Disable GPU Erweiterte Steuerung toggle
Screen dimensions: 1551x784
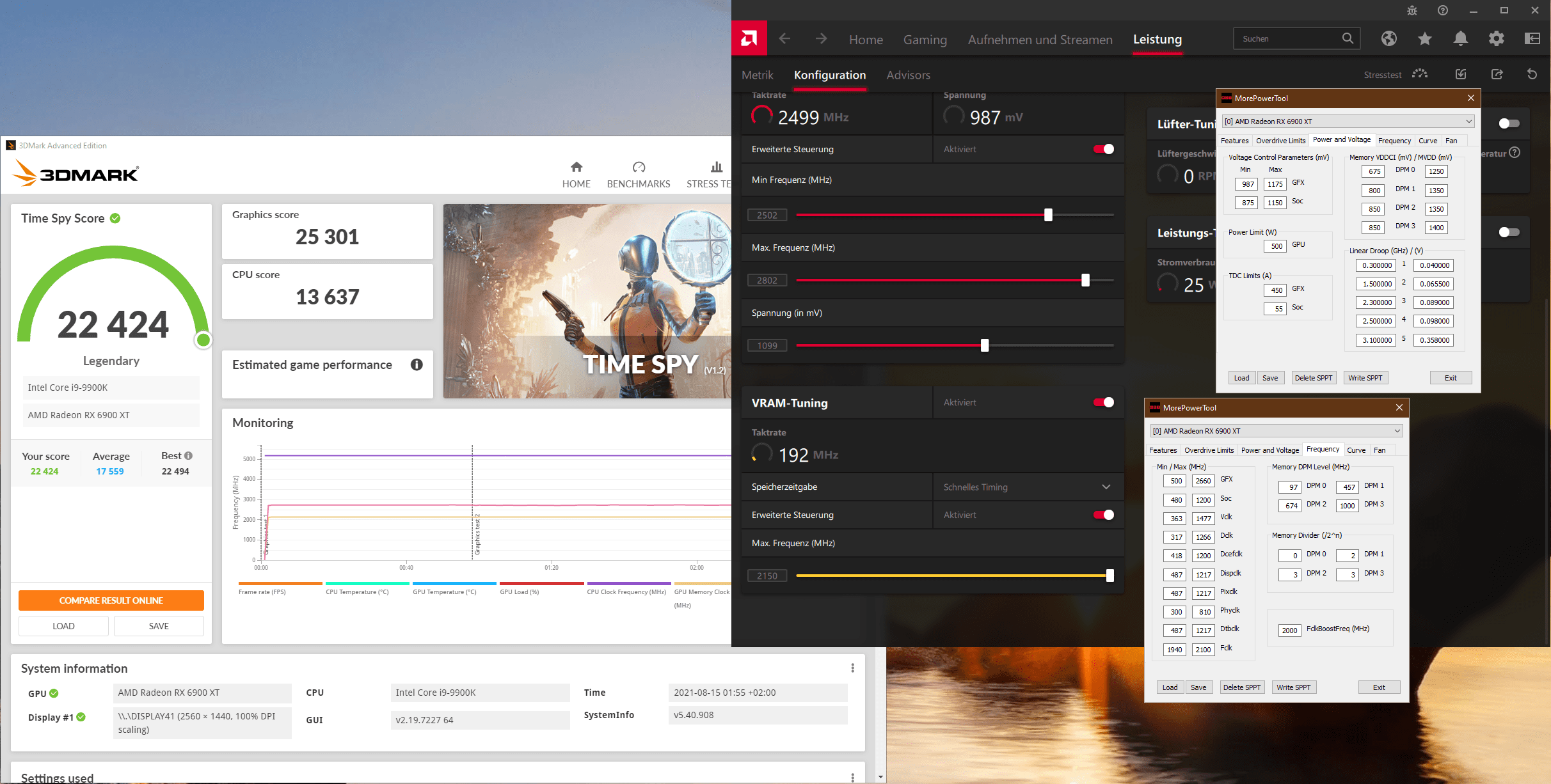coord(1104,149)
